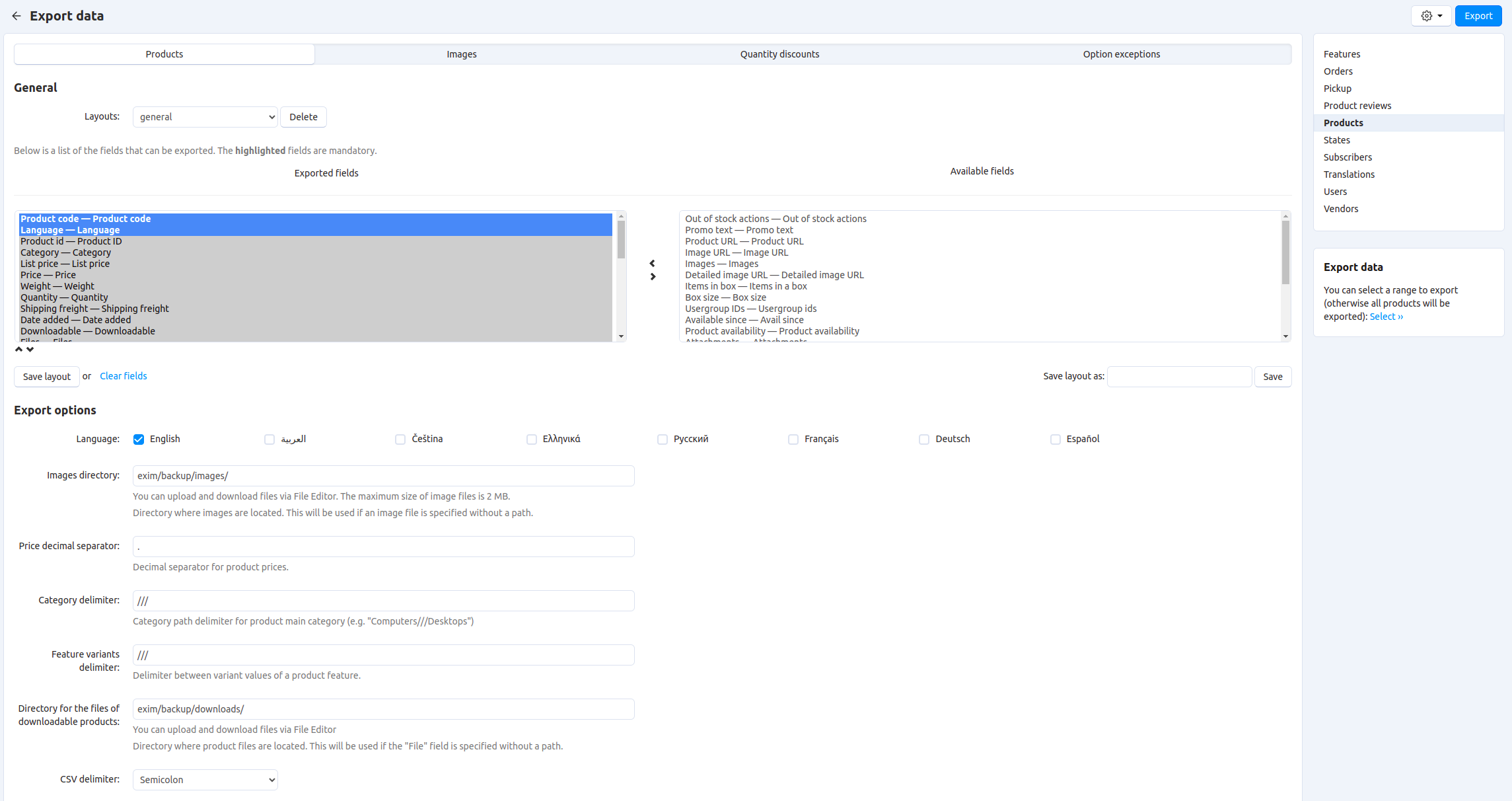Image resolution: width=1512 pixels, height=801 pixels.
Task: Click the Clear fields link
Action: pyautogui.click(x=124, y=376)
